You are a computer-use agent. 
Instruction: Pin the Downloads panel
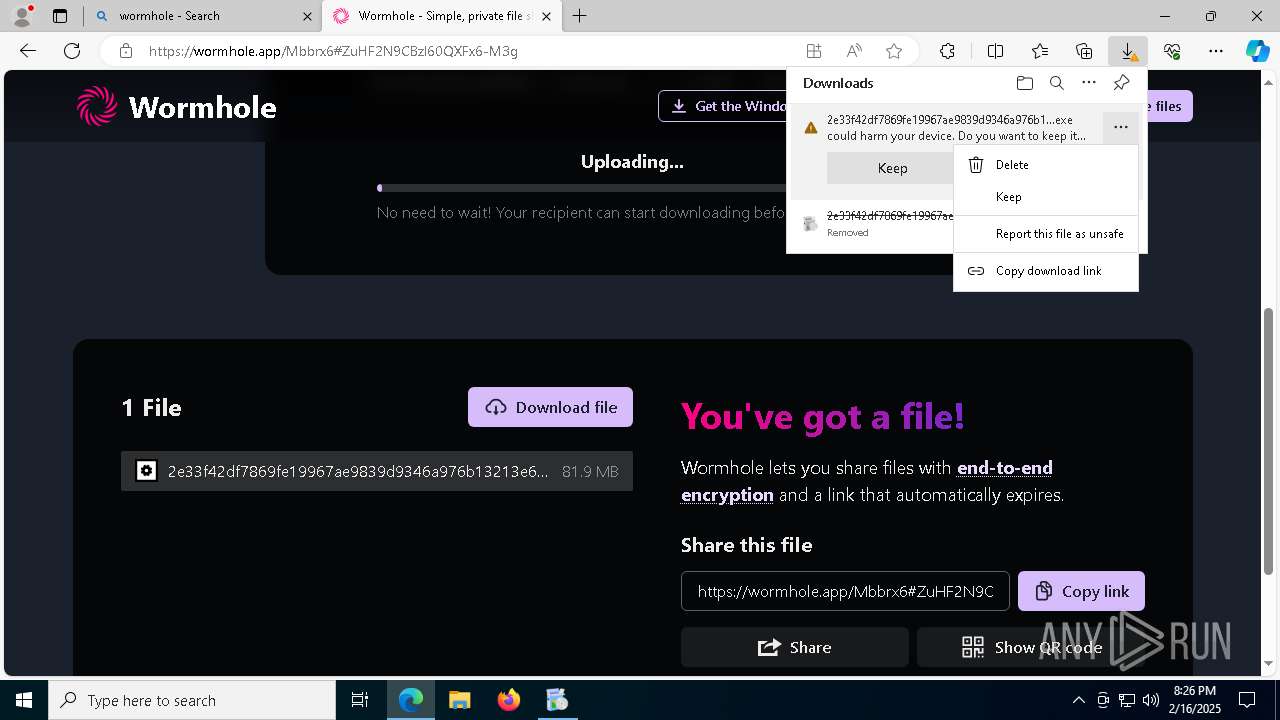pyautogui.click(x=1122, y=83)
